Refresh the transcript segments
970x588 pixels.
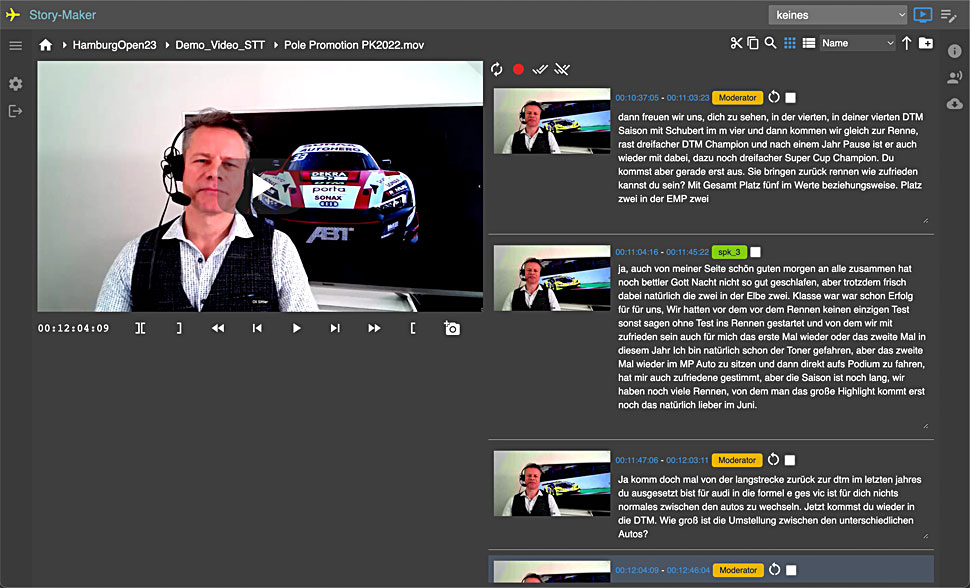(x=497, y=69)
